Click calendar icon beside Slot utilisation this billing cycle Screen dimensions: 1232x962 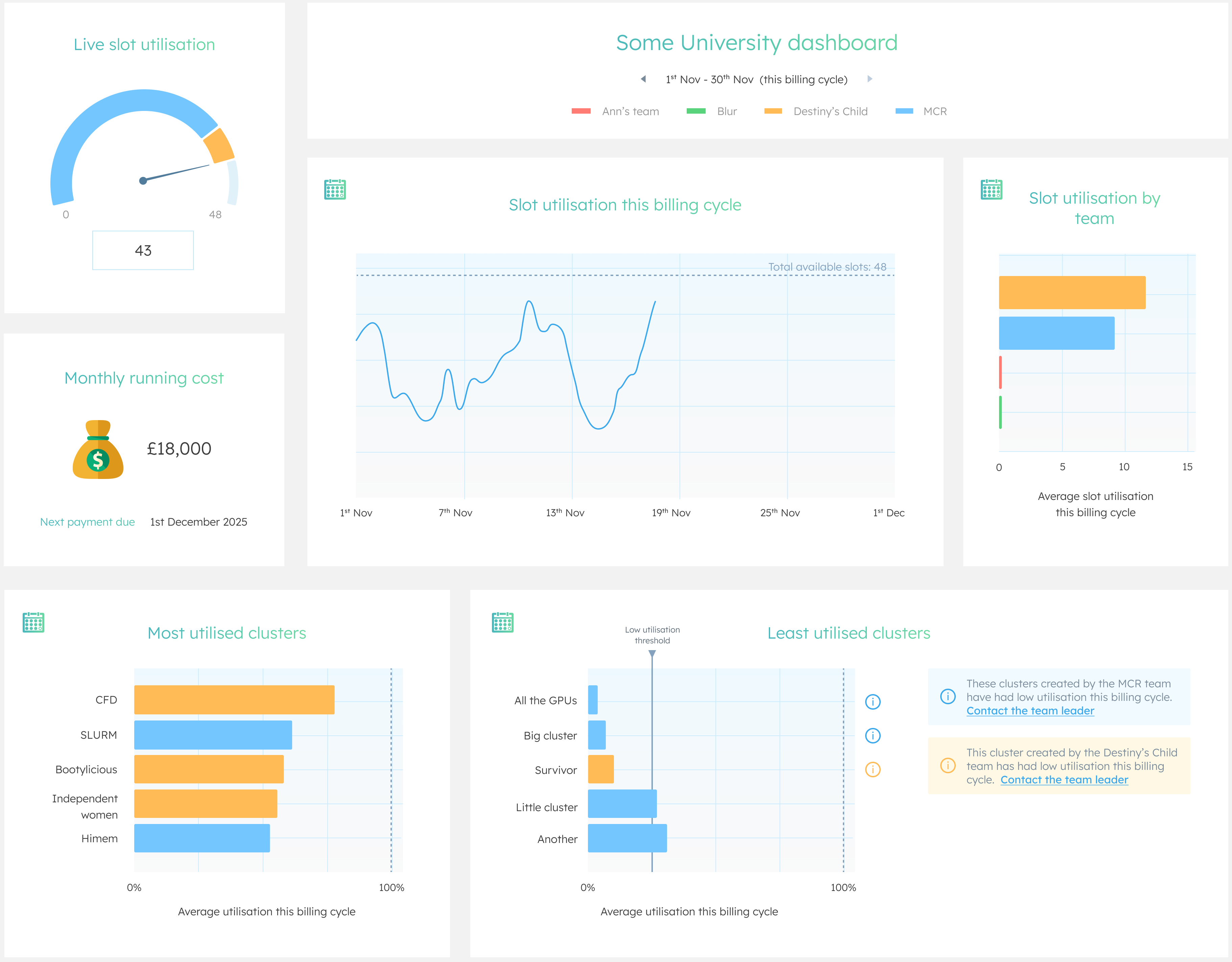[334, 189]
